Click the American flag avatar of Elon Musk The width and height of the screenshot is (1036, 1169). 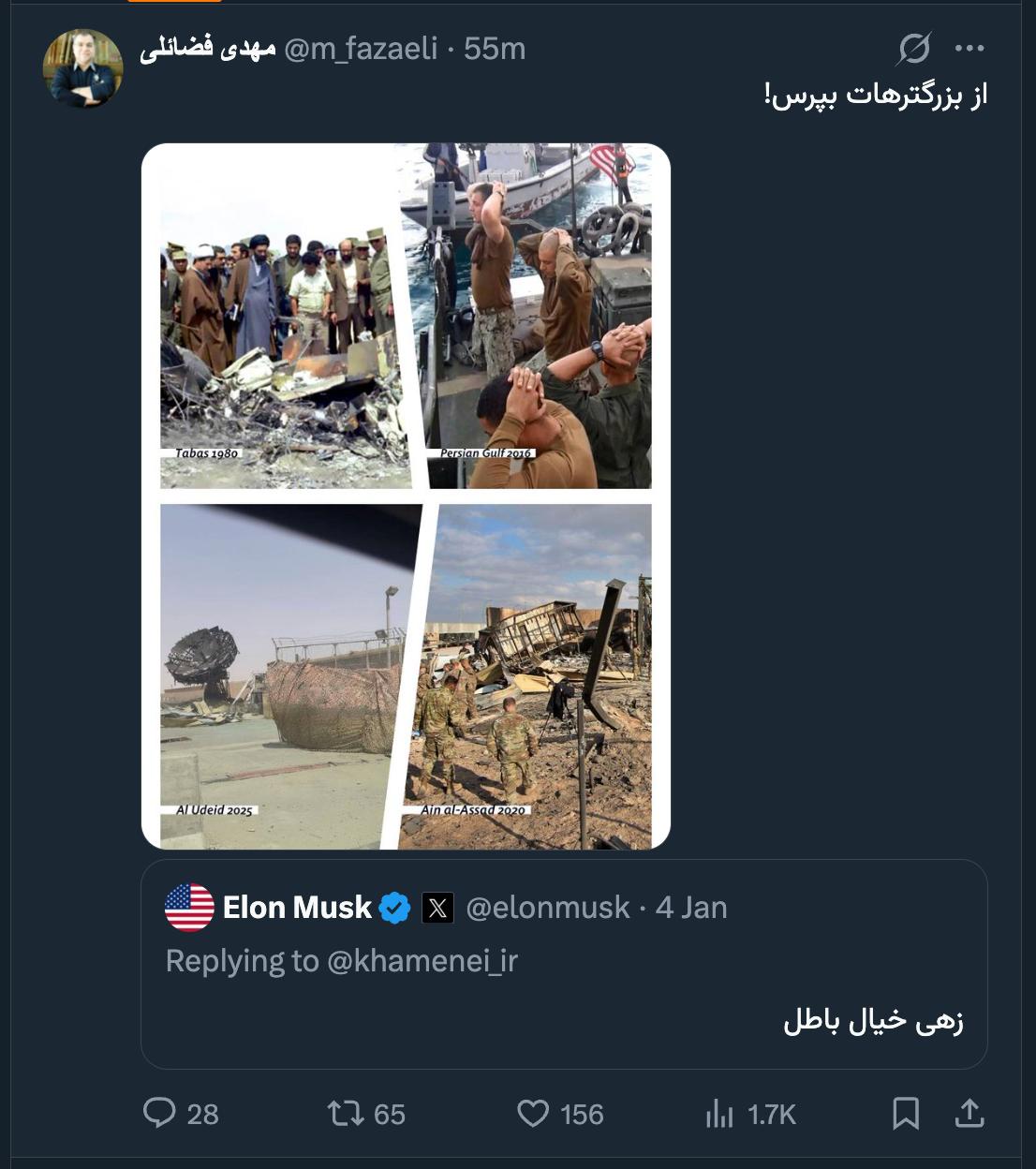189,907
